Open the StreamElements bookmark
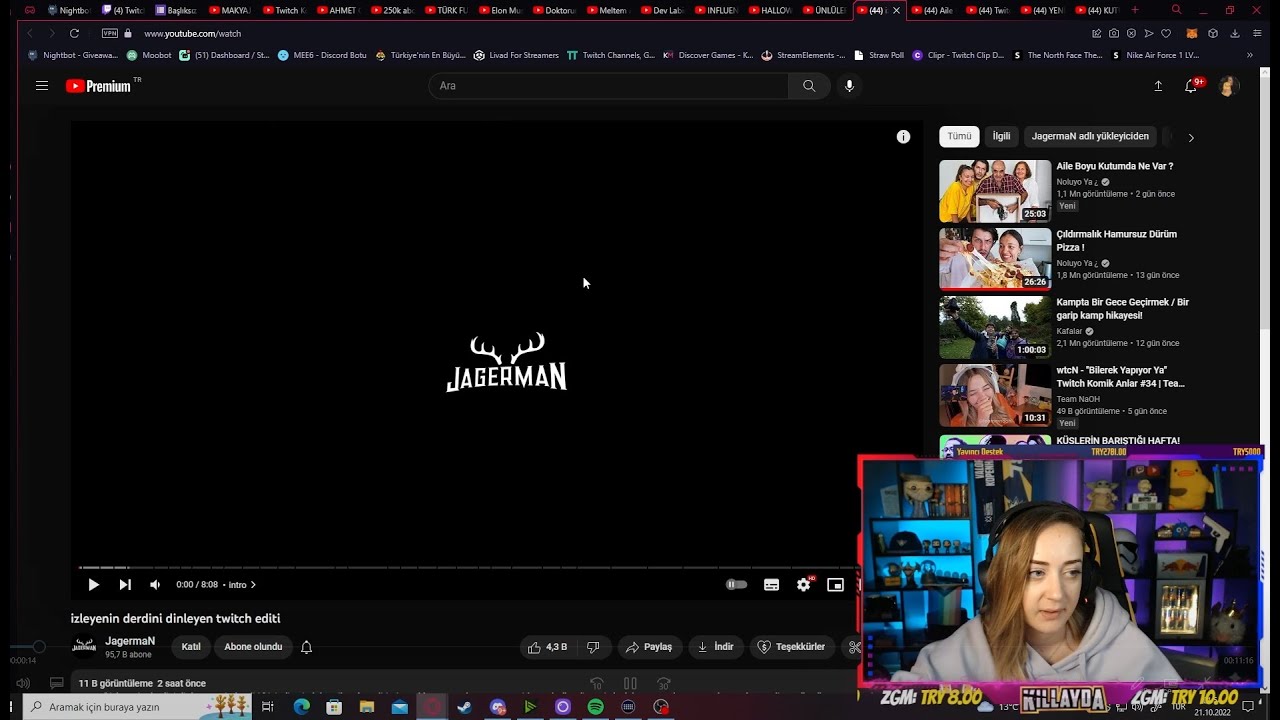Viewport: 1280px width, 720px height. click(803, 55)
